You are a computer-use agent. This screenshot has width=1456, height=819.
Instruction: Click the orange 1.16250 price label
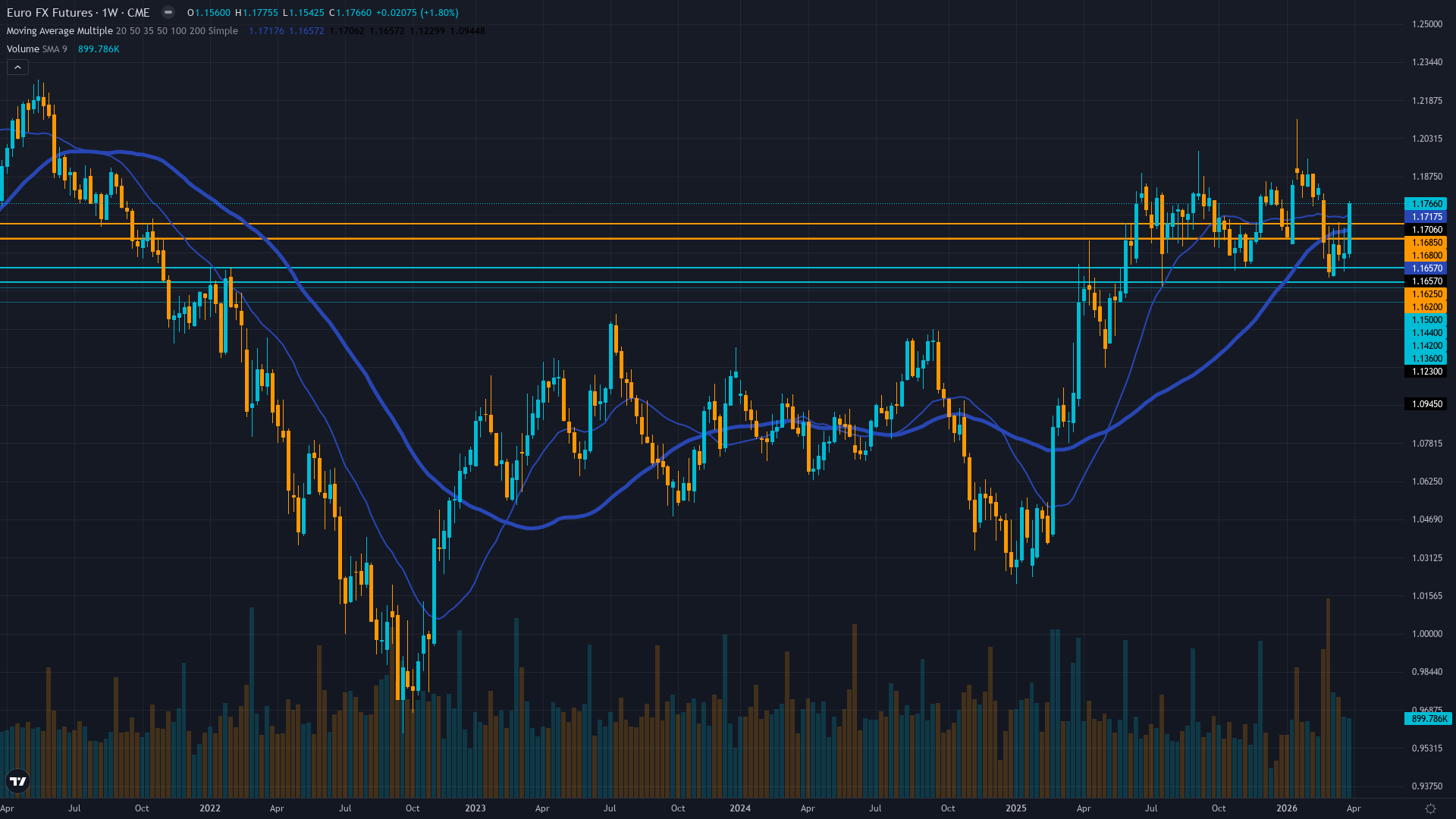click(1426, 294)
